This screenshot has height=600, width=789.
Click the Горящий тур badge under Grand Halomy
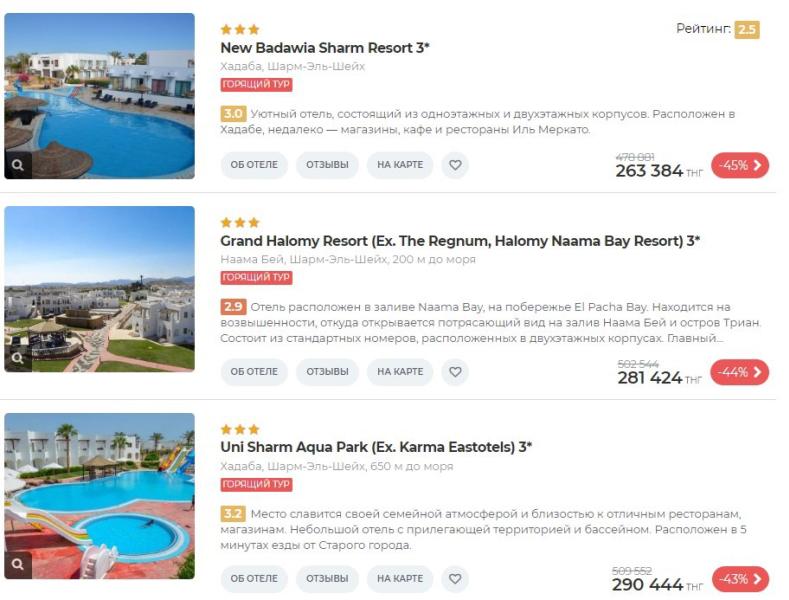256,277
